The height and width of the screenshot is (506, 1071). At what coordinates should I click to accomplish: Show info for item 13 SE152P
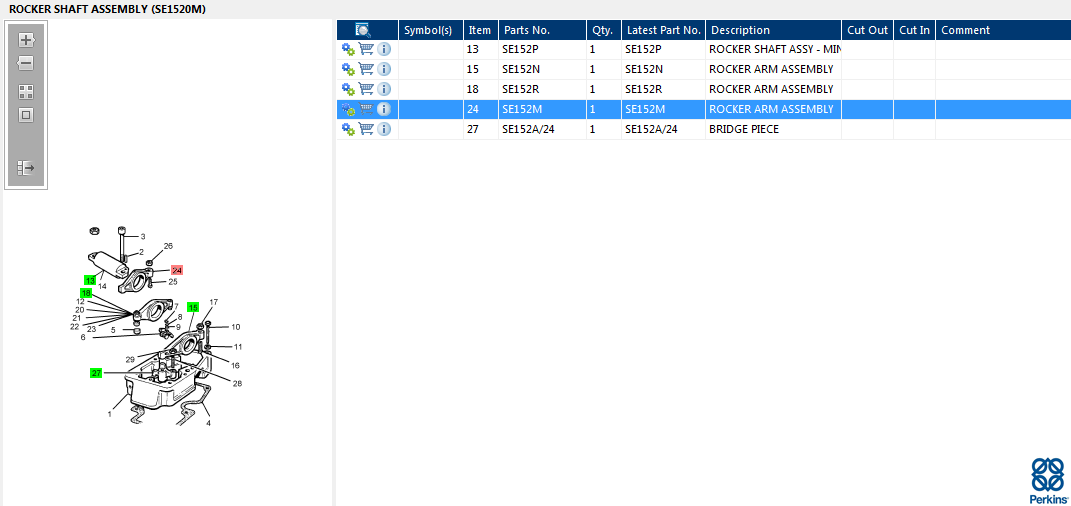click(x=384, y=49)
